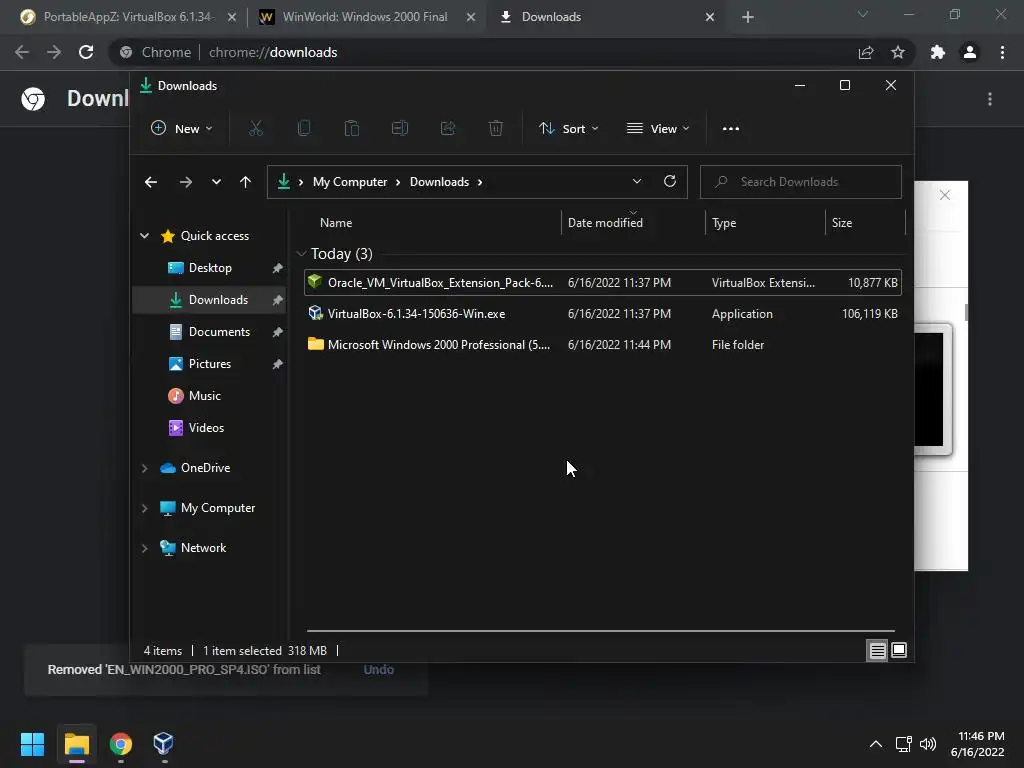
Task: Click My Computer in the address breadcrumb
Action: tap(350, 182)
